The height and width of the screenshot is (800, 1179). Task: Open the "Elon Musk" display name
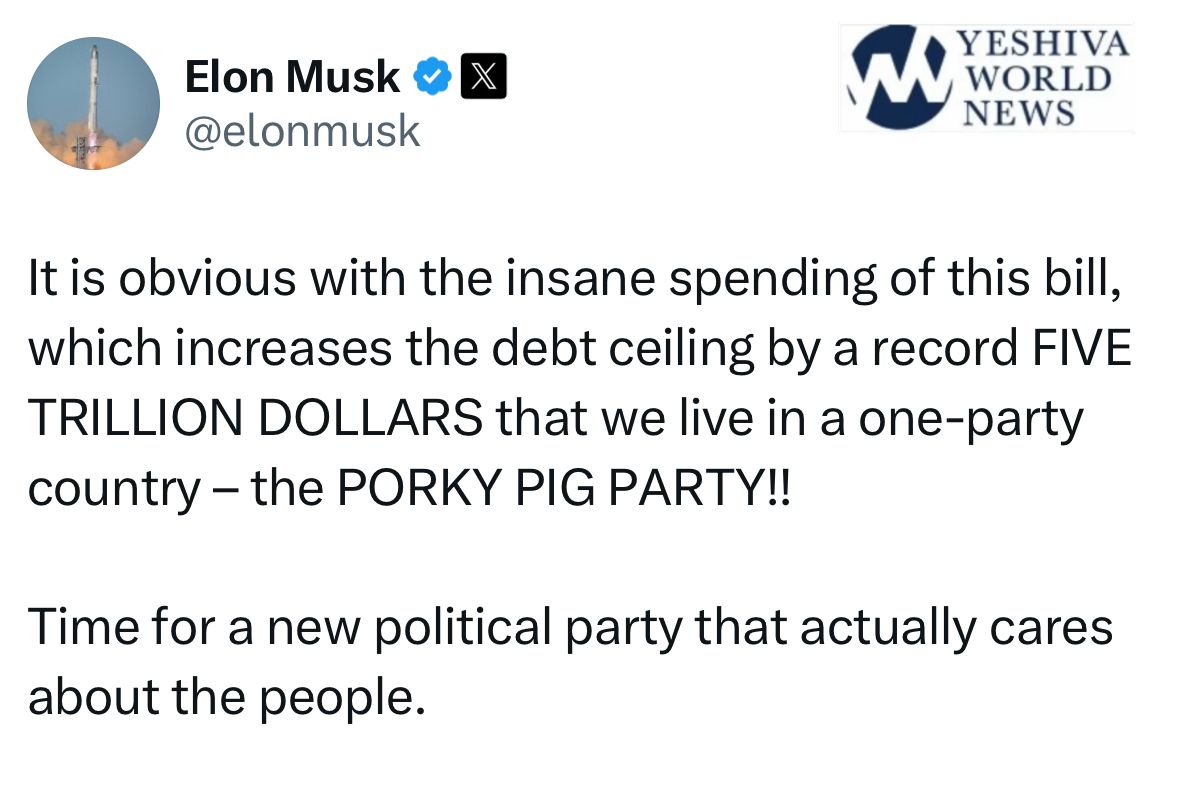pos(292,77)
